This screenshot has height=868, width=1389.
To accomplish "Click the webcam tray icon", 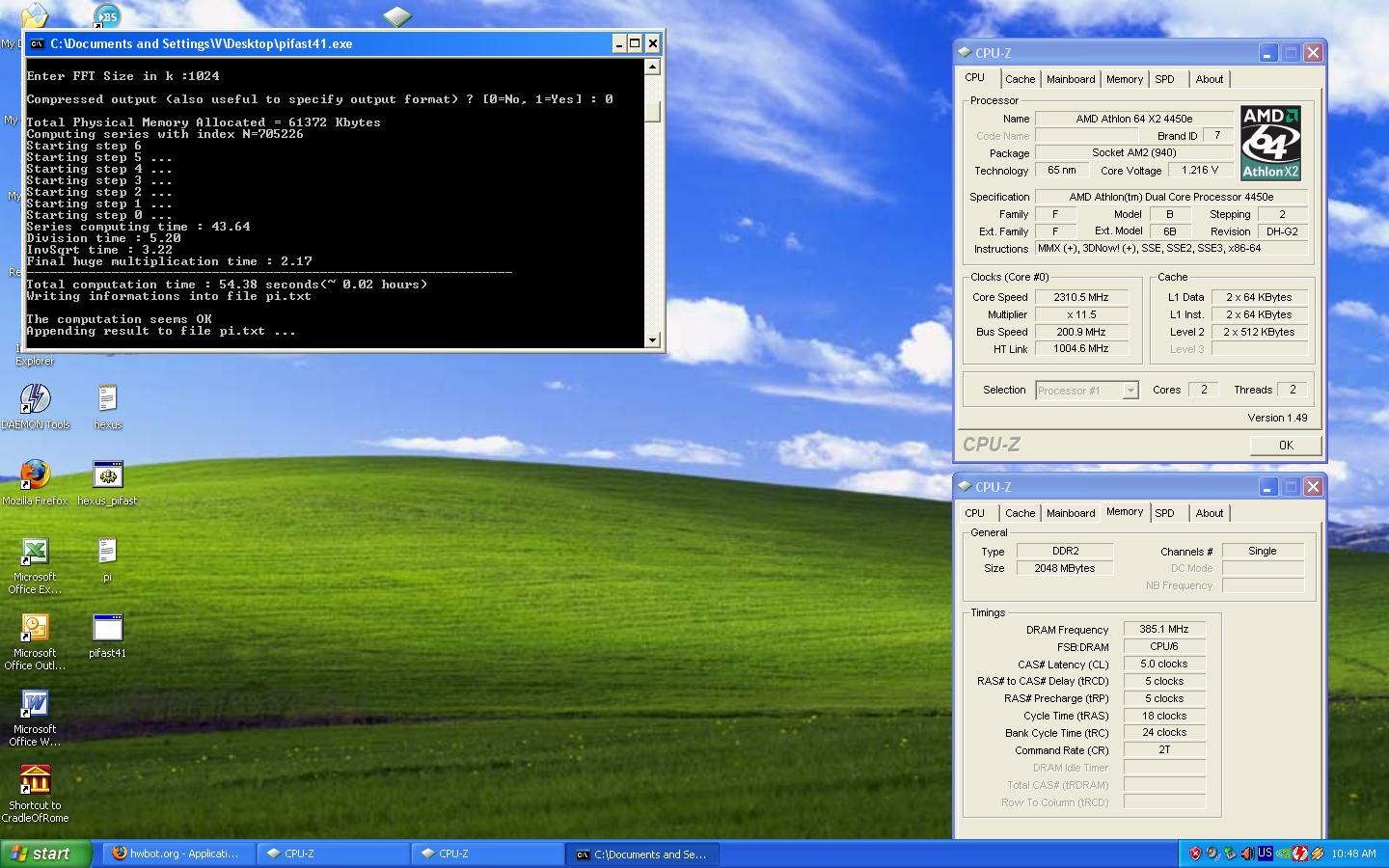I will [1212, 854].
